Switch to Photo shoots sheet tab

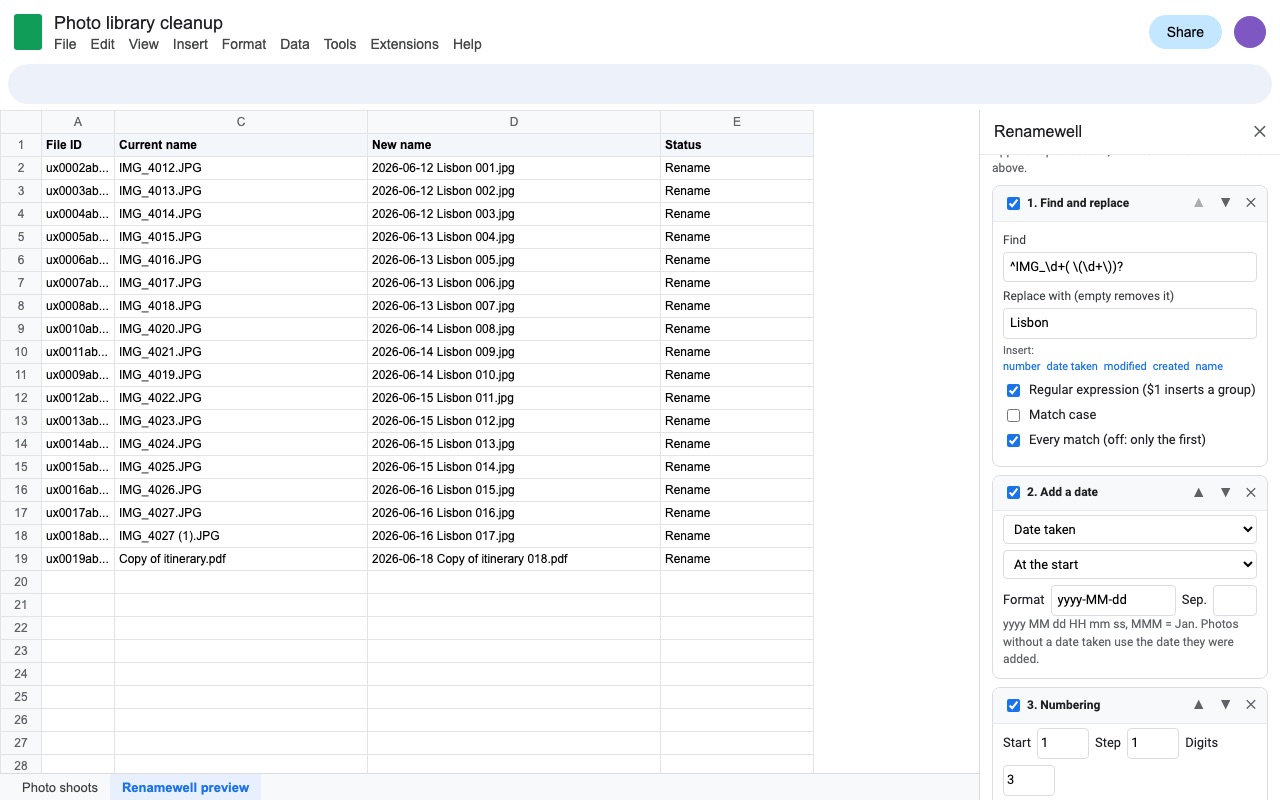60,787
